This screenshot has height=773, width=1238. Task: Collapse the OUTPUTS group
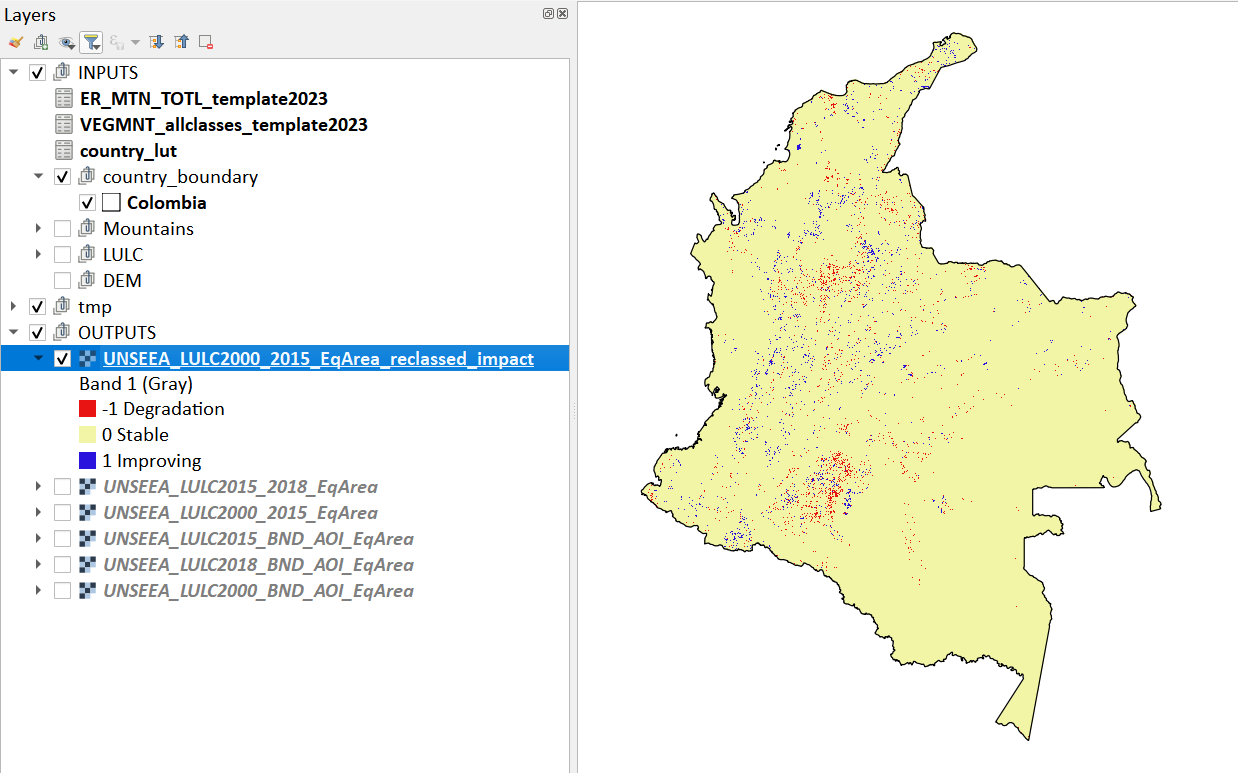(x=14, y=333)
